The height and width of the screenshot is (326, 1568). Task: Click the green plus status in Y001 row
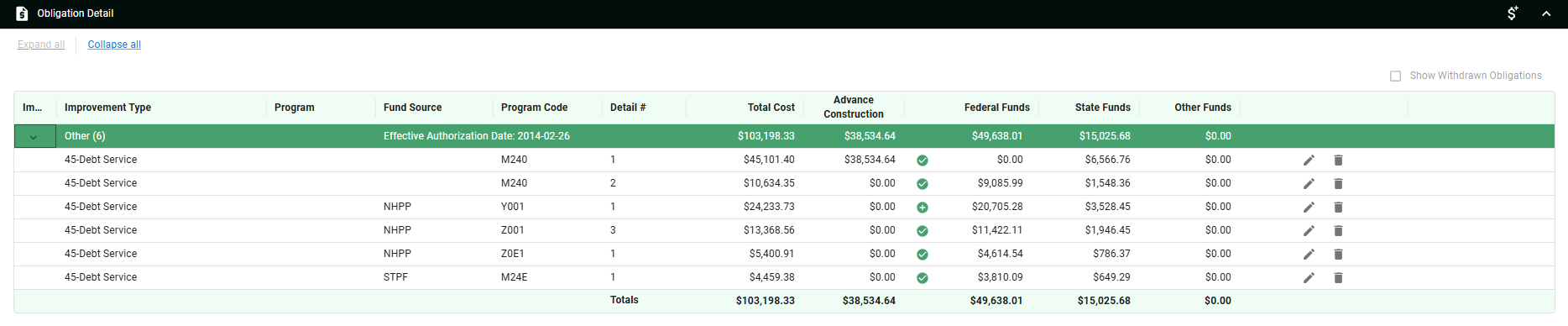tap(923, 208)
